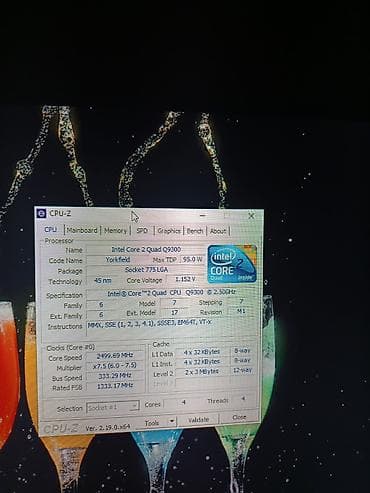Click the Revision value M1

coord(241,311)
